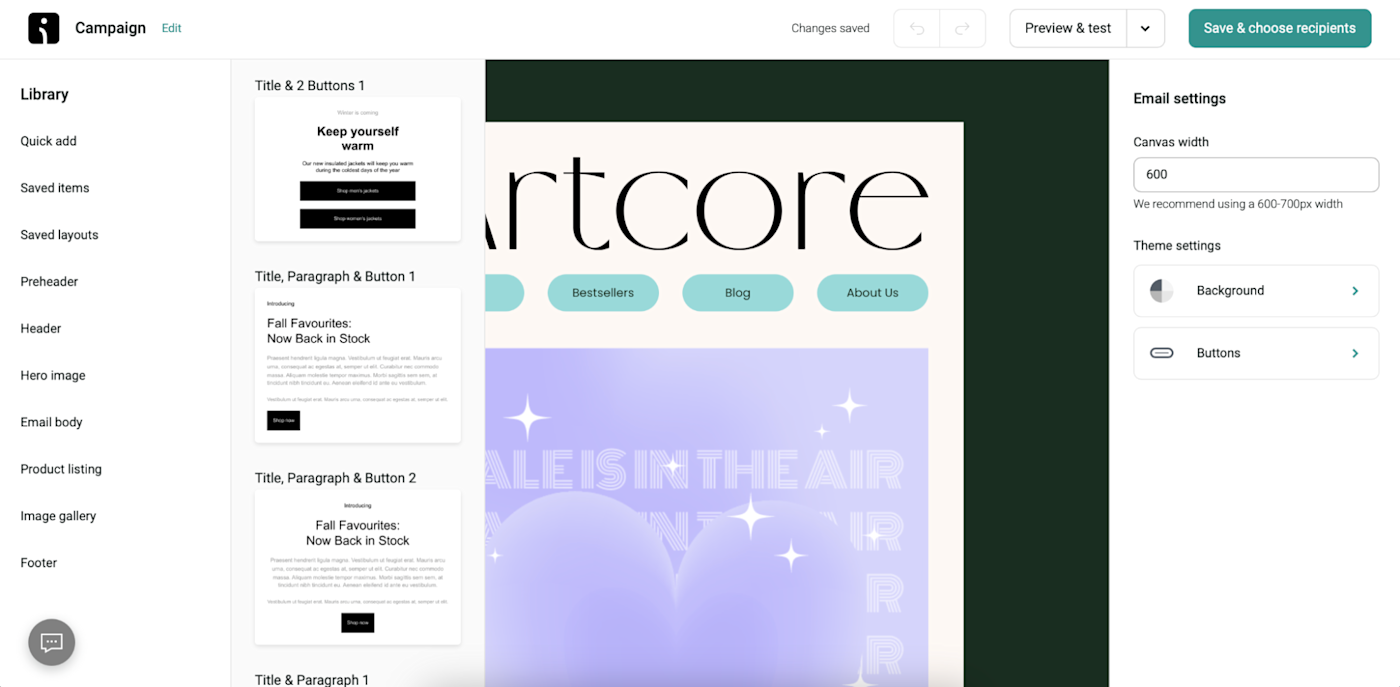Select Header in the Library
This screenshot has height=687, width=1400.
tap(41, 328)
